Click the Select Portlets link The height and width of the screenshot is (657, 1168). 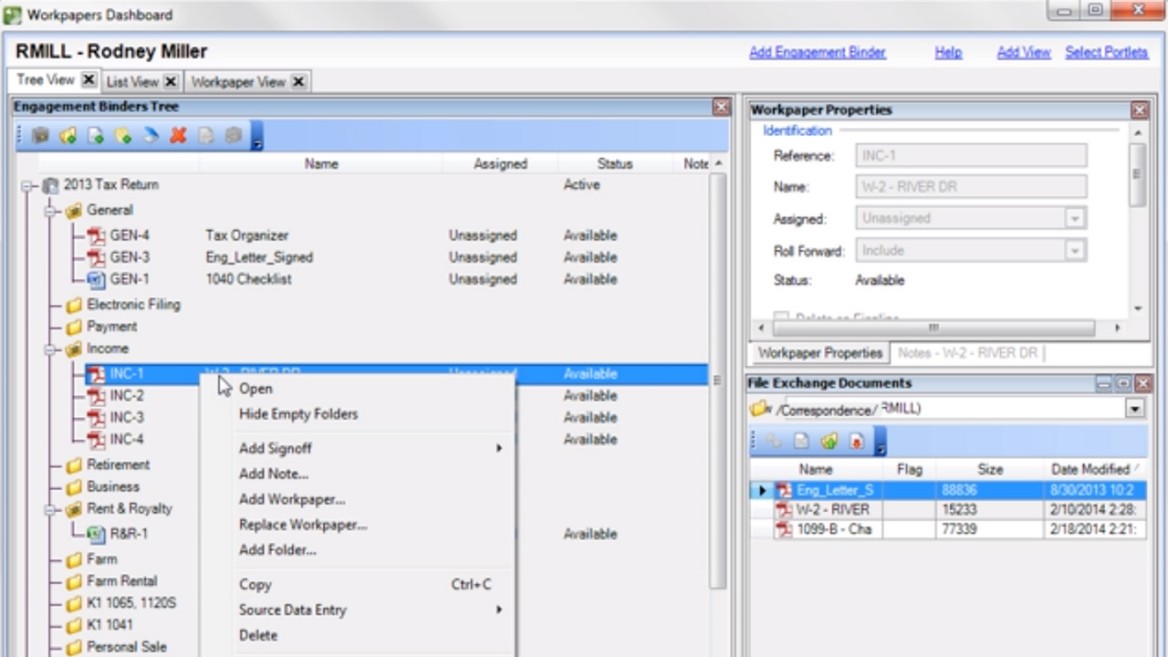point(1106,51)
